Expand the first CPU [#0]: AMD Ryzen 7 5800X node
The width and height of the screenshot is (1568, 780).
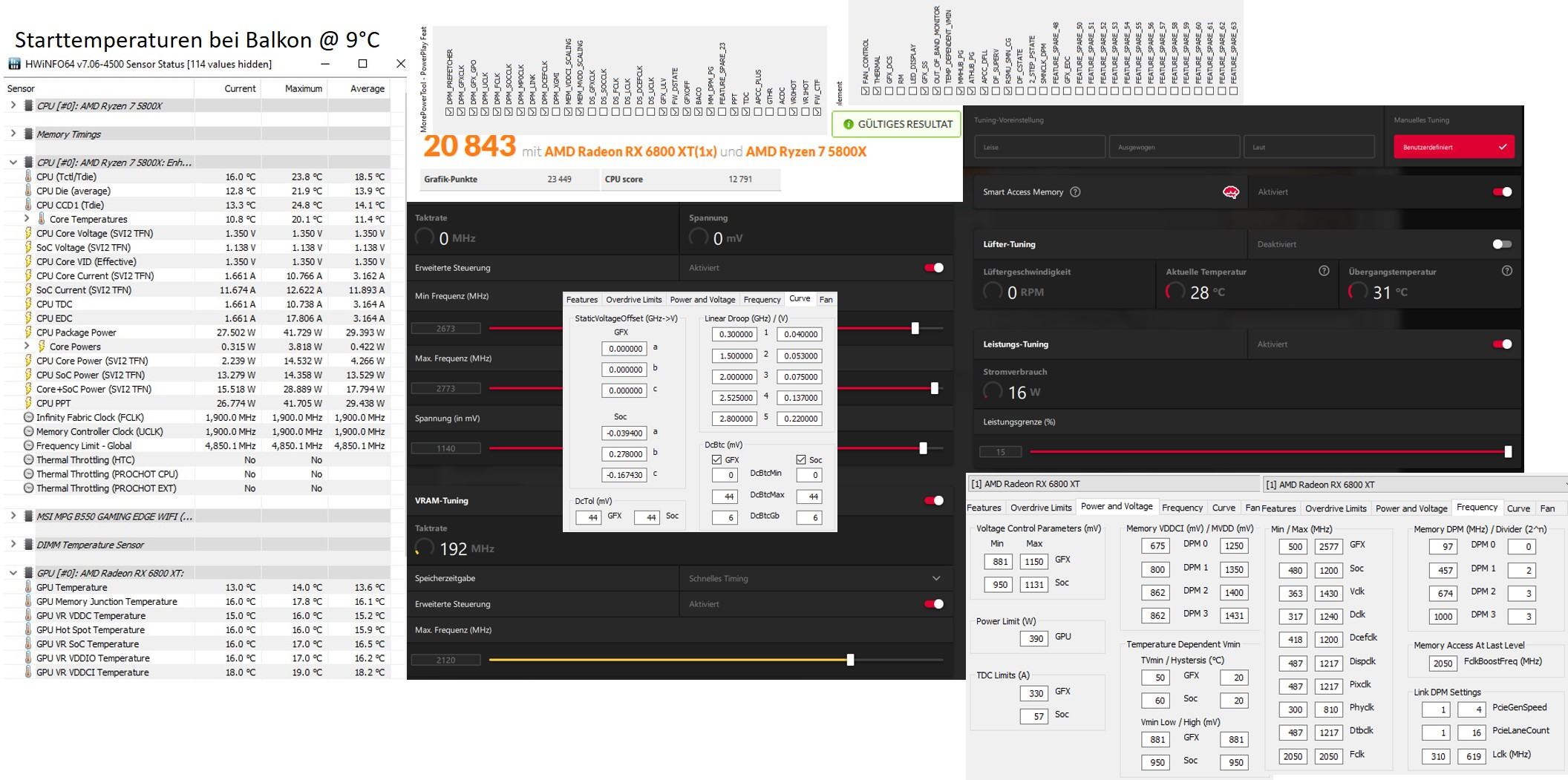pyautogui.click(x=13, y=105)
